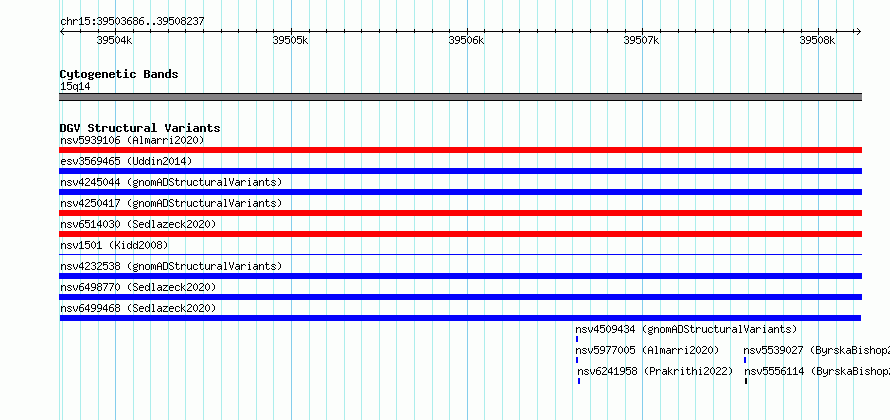Open the nsv6498770 (Sedlazeck2020) label
The height and width of the screenshot is (420, 890).
pyautogui.click(x=138, y=287)
